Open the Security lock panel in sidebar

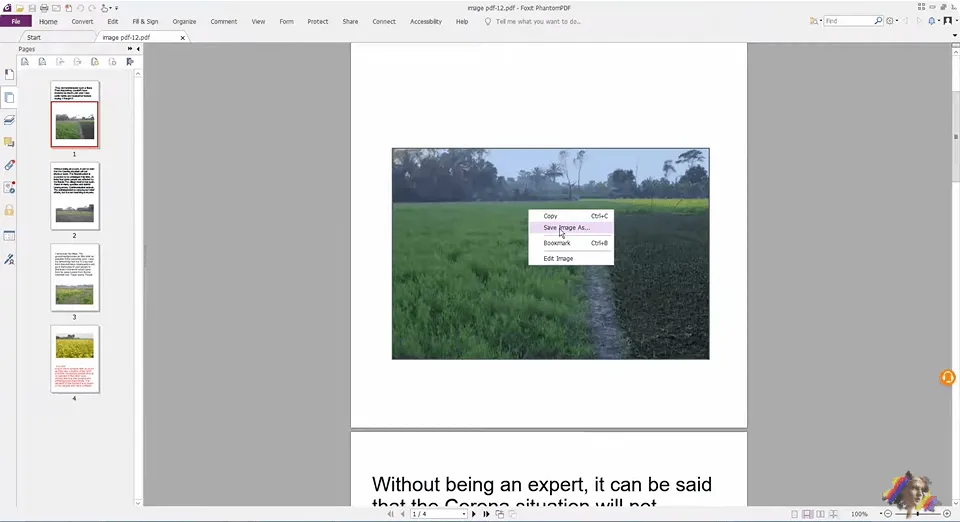(9, 211)
